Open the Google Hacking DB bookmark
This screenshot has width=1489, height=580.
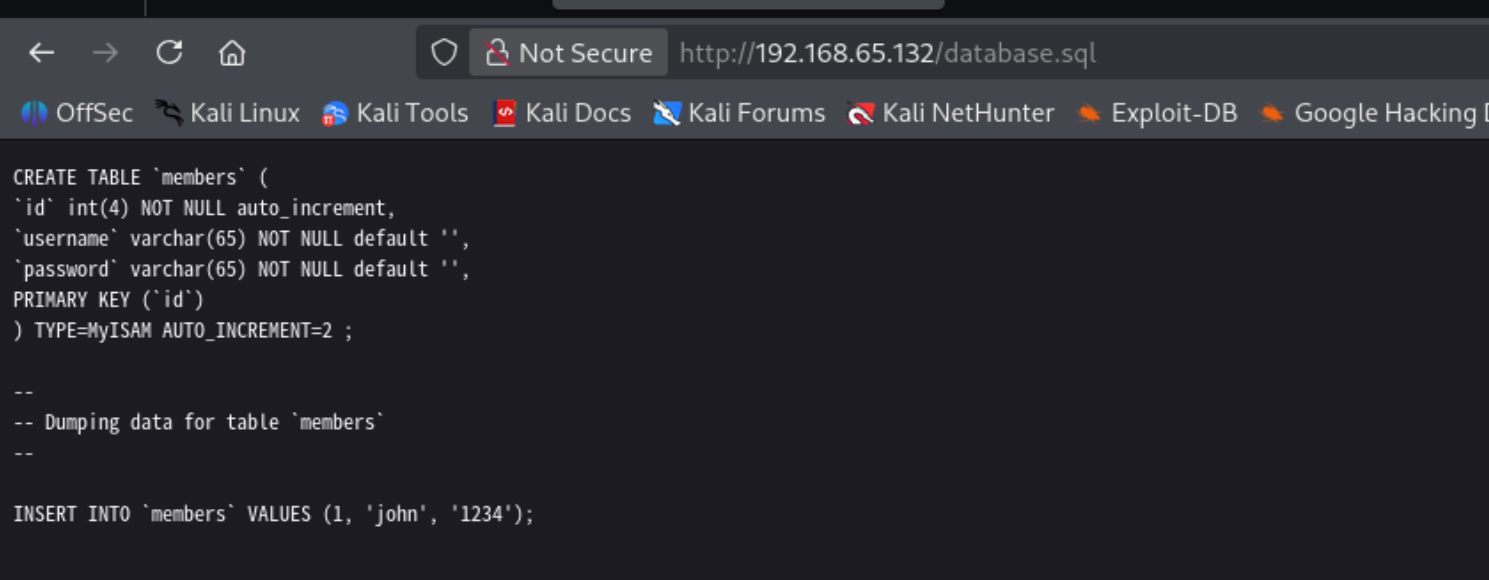pos(1373,113)
